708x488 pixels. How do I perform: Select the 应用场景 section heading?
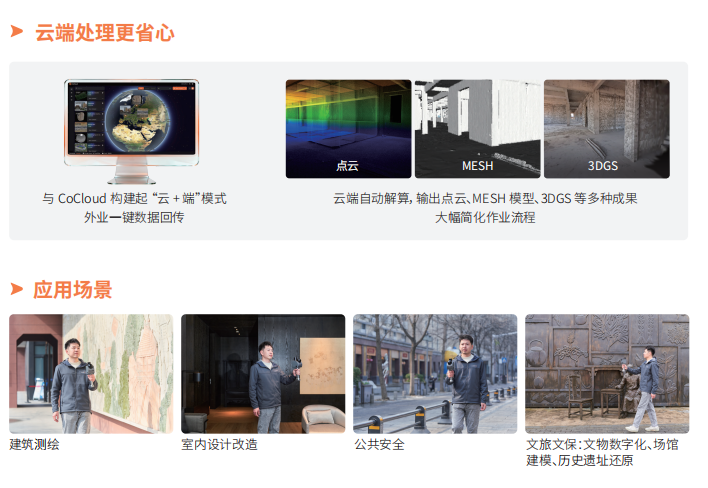(73, 290)
